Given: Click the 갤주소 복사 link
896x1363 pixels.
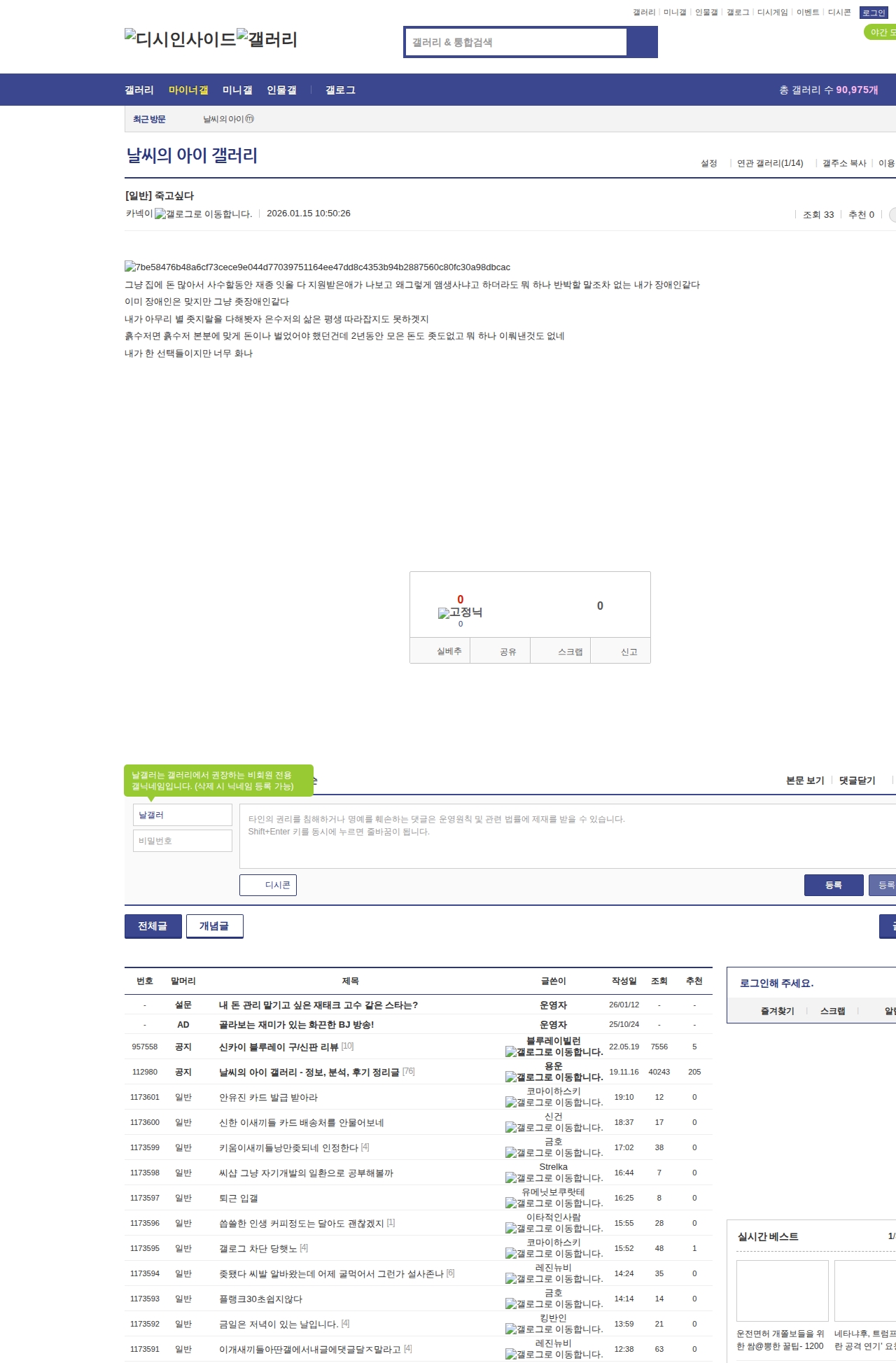Looking at the screenshot, I should (x=844, y=163).
